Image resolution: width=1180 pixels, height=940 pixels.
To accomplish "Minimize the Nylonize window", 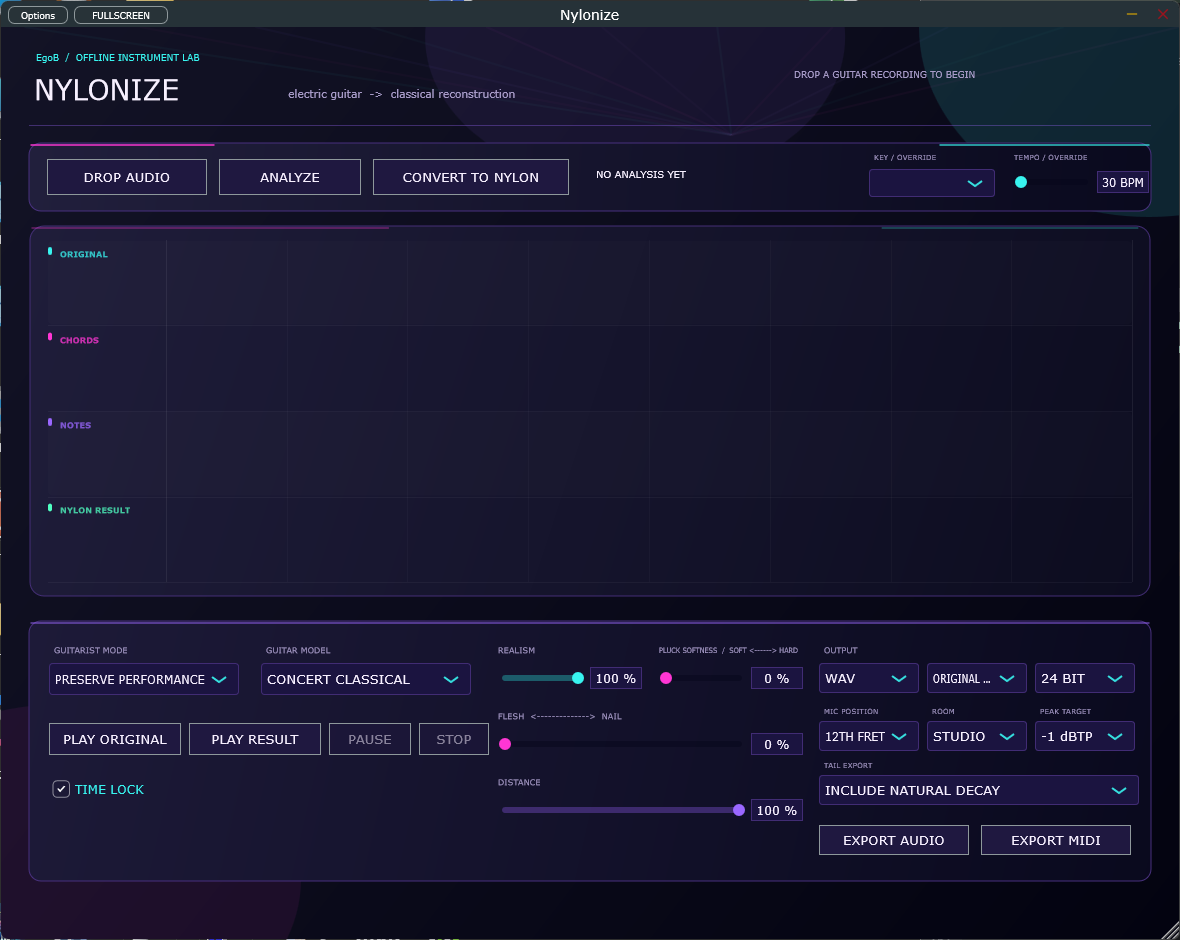I will coord(1131,14).
